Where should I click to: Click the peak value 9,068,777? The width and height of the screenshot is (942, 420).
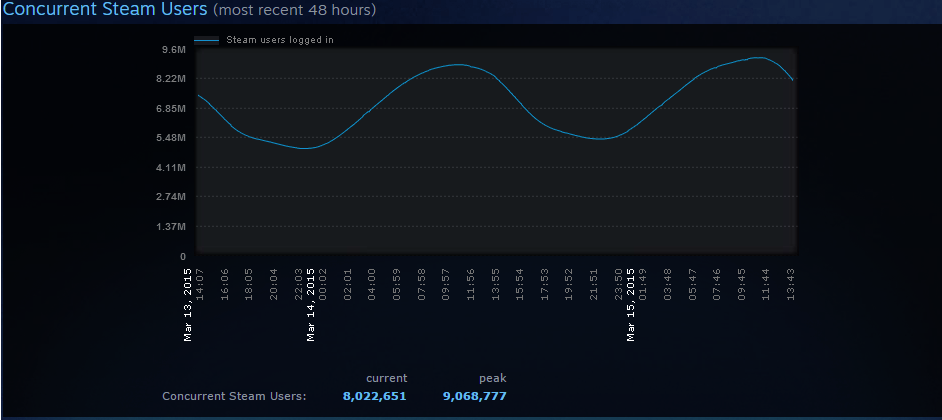[475, 397]
